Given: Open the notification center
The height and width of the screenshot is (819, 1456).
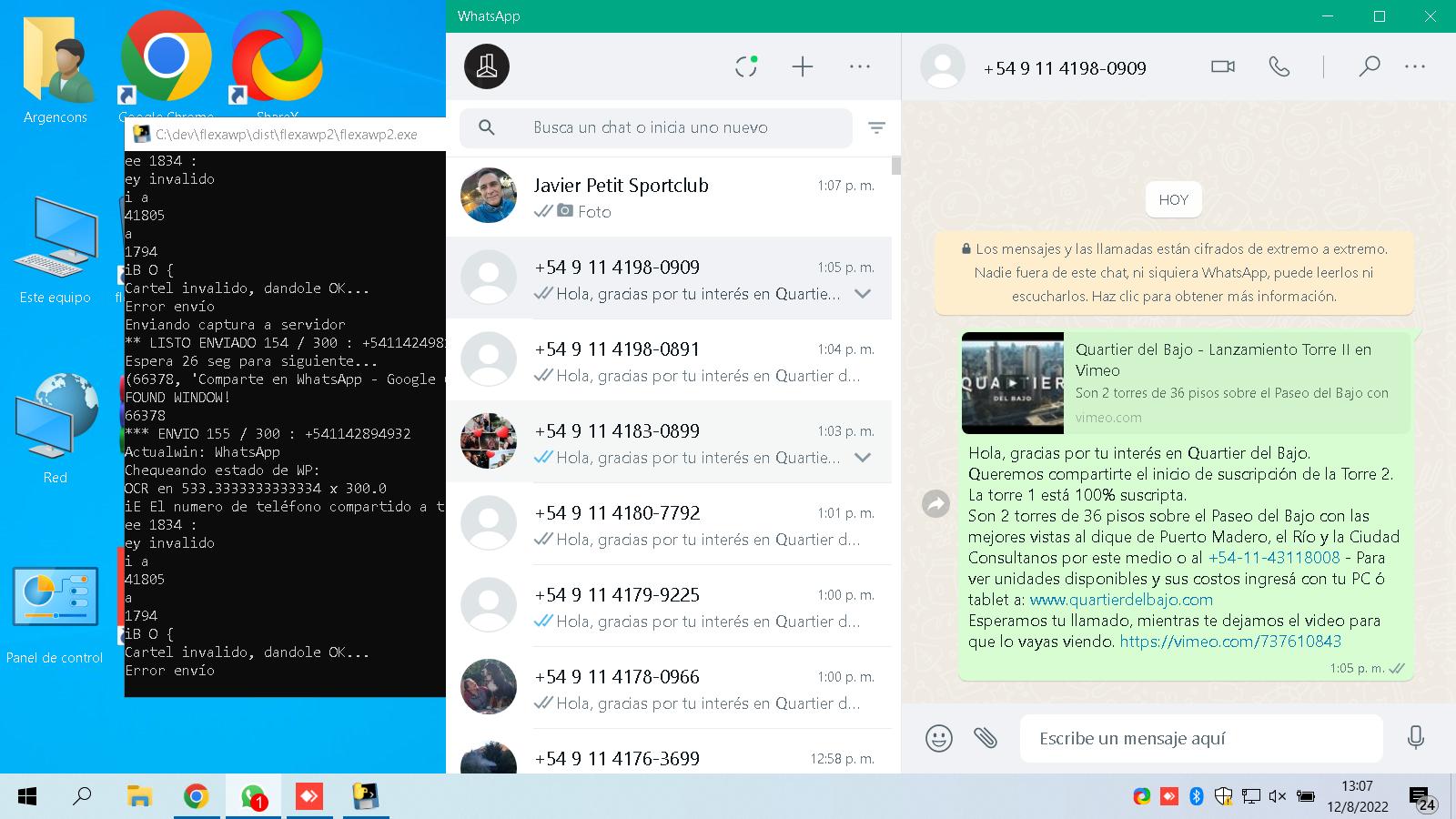Looking at the screenshot, I should (x=1422, y=798).
